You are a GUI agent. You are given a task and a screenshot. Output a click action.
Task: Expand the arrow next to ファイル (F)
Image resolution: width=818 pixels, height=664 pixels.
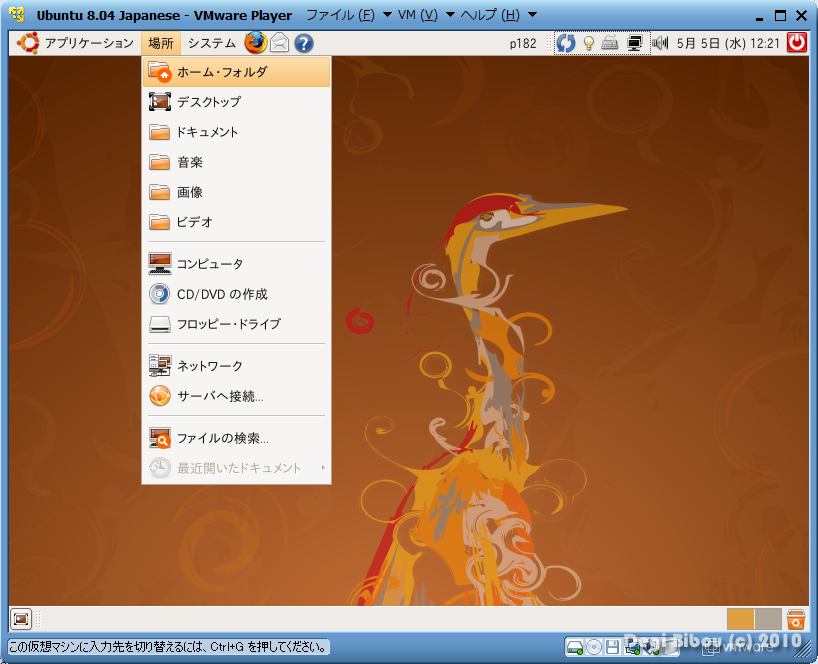(x=387, y=15)
